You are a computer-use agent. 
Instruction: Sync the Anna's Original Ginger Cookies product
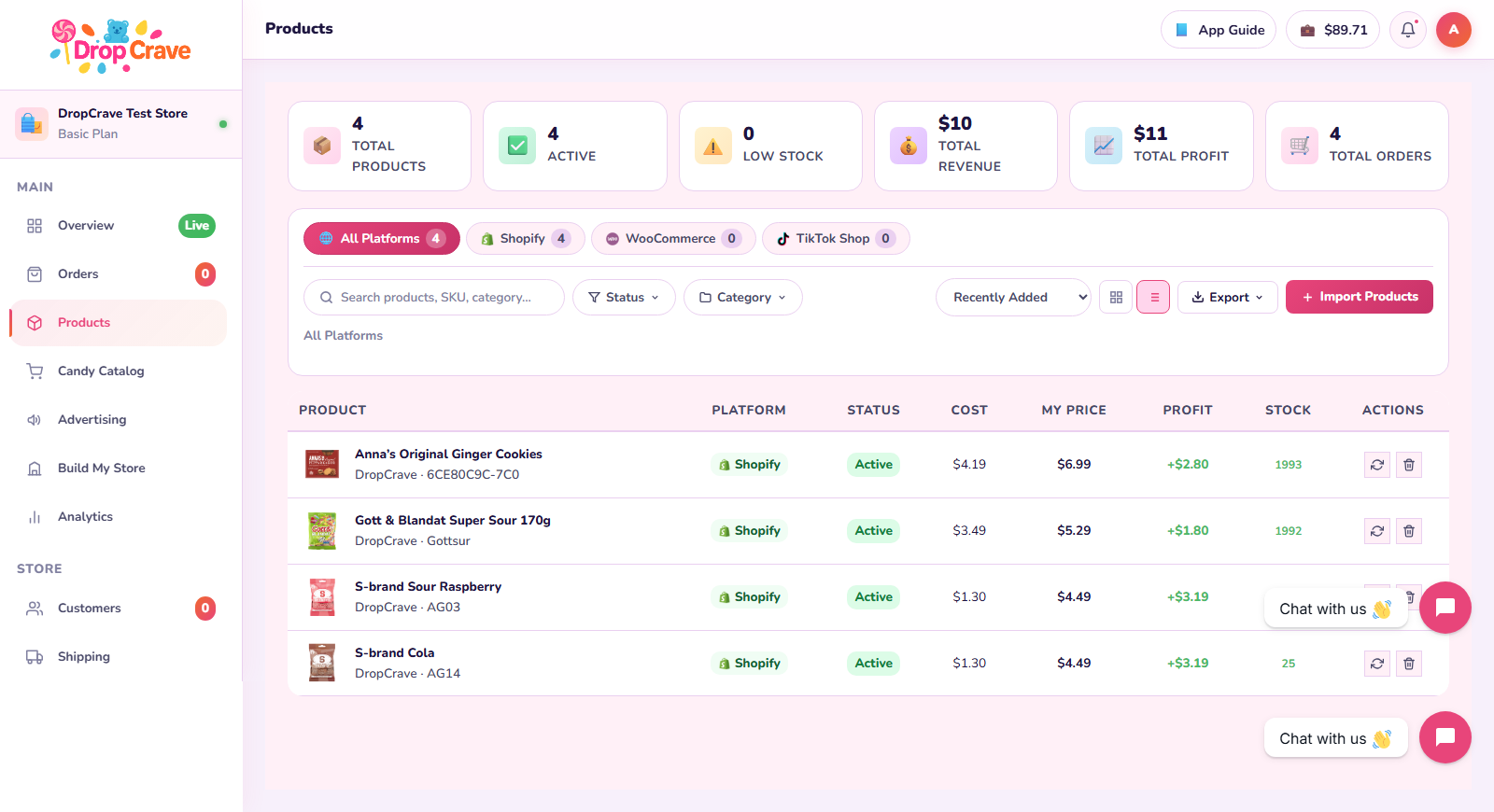click(x=1377, y=464)
